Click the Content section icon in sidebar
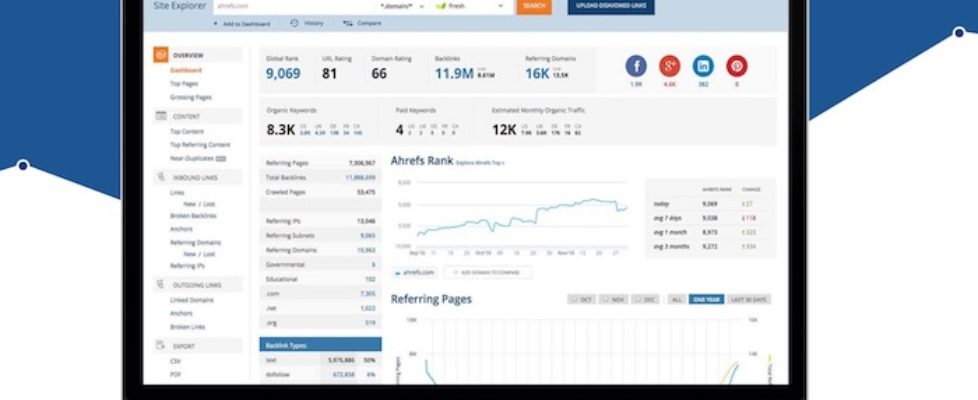This screenshot has height=400, width=978. (x=160, y=116)
